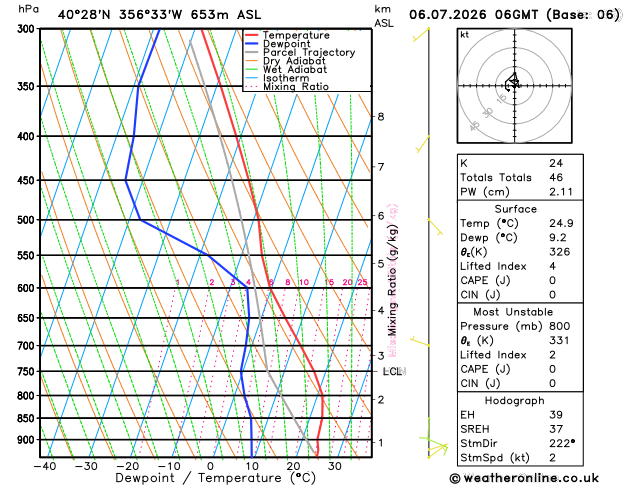Click the hodograph kt unit label
Viewport: 629px width, 486px height.
pos(465,35)
